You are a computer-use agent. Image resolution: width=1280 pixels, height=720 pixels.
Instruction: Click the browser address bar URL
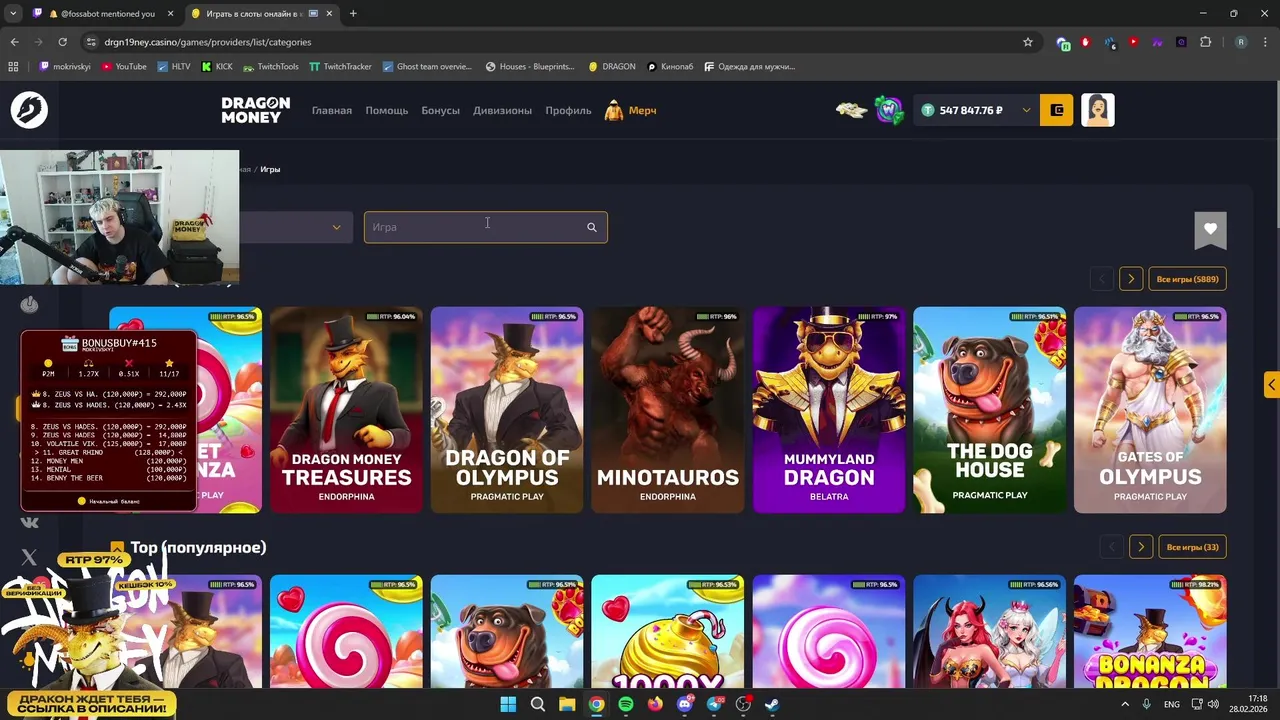coord(208,42)
